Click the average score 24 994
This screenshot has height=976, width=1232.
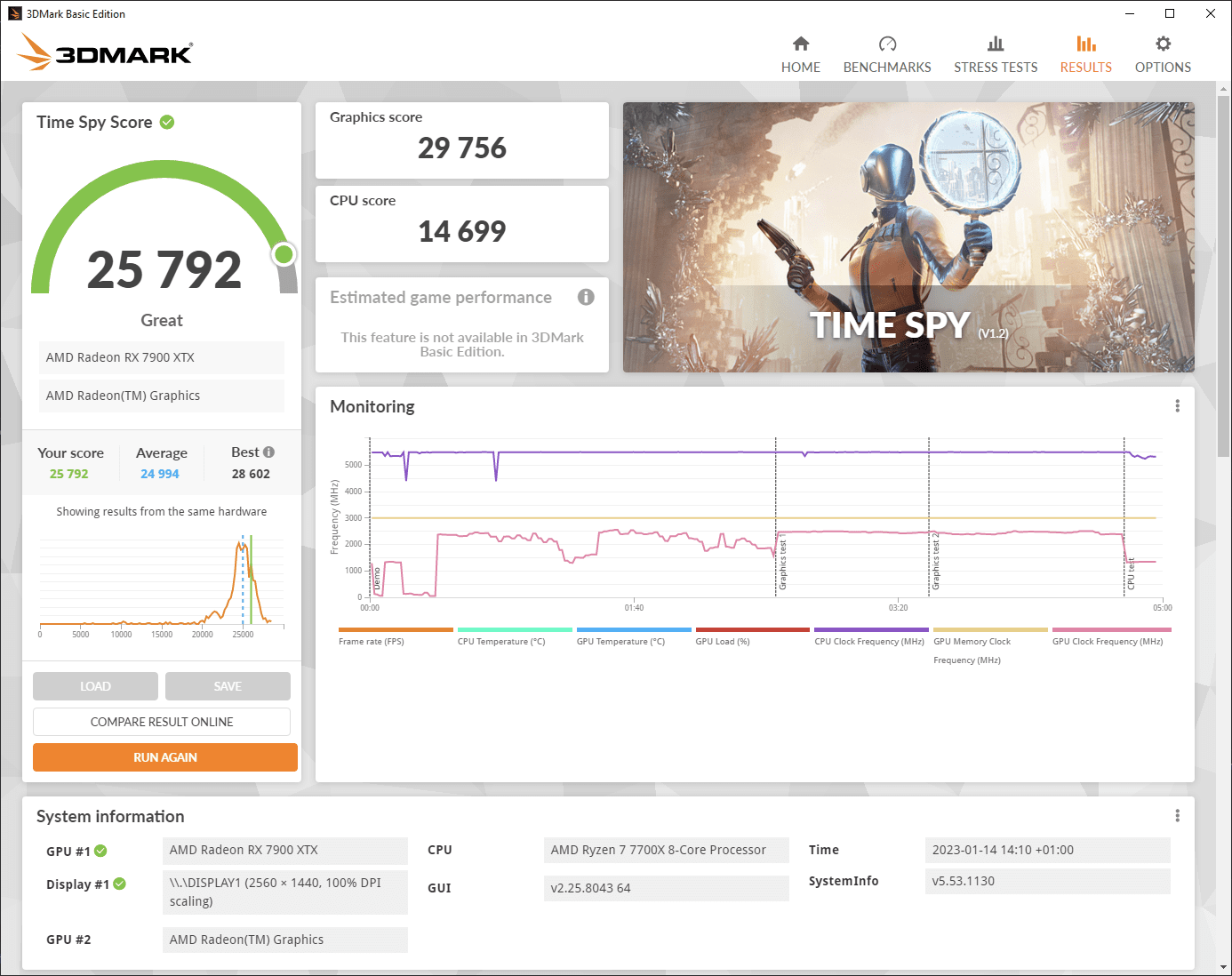(x=160, y=474)
